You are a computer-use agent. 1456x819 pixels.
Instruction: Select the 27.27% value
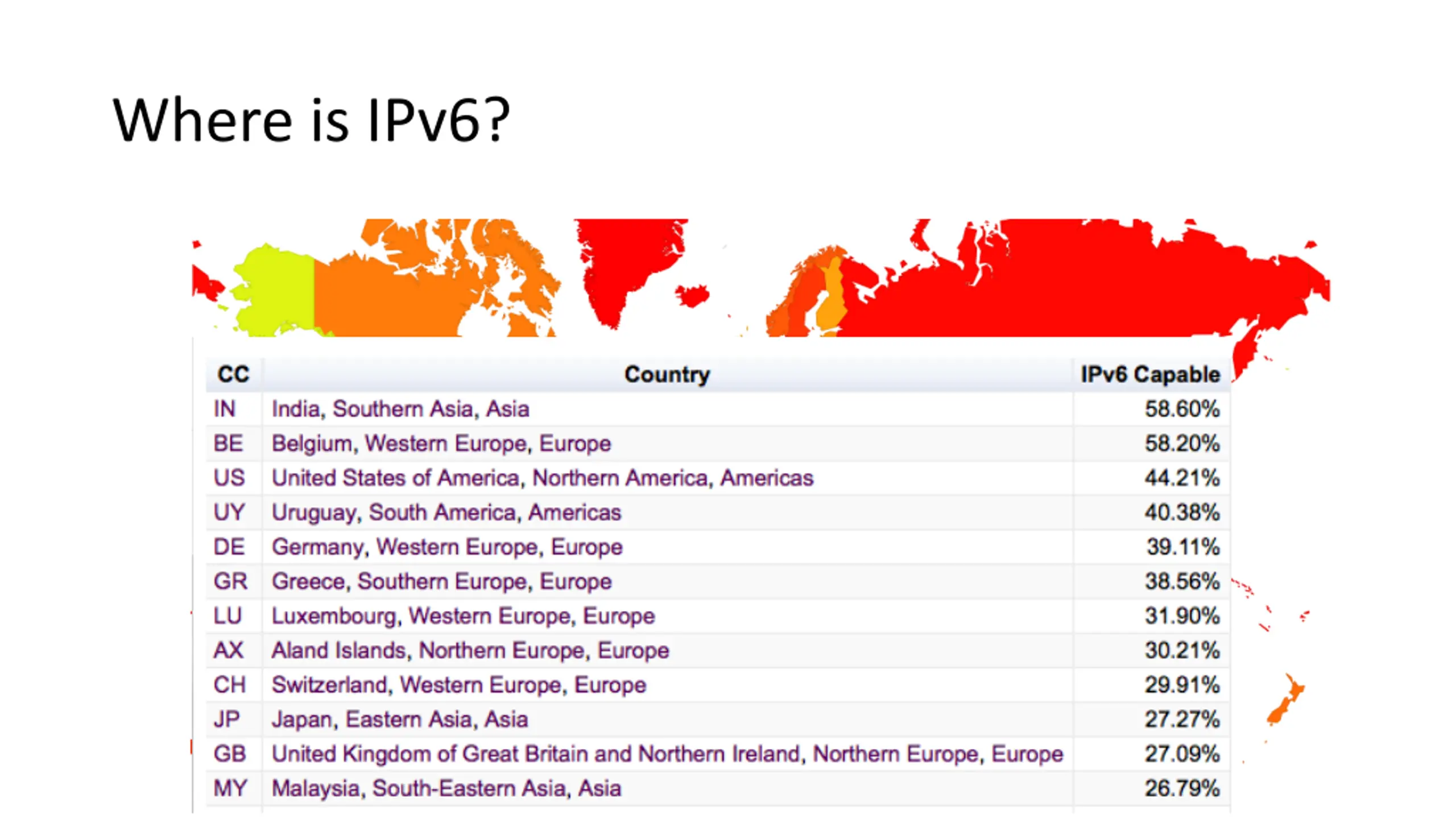(x=1182, y=719)
